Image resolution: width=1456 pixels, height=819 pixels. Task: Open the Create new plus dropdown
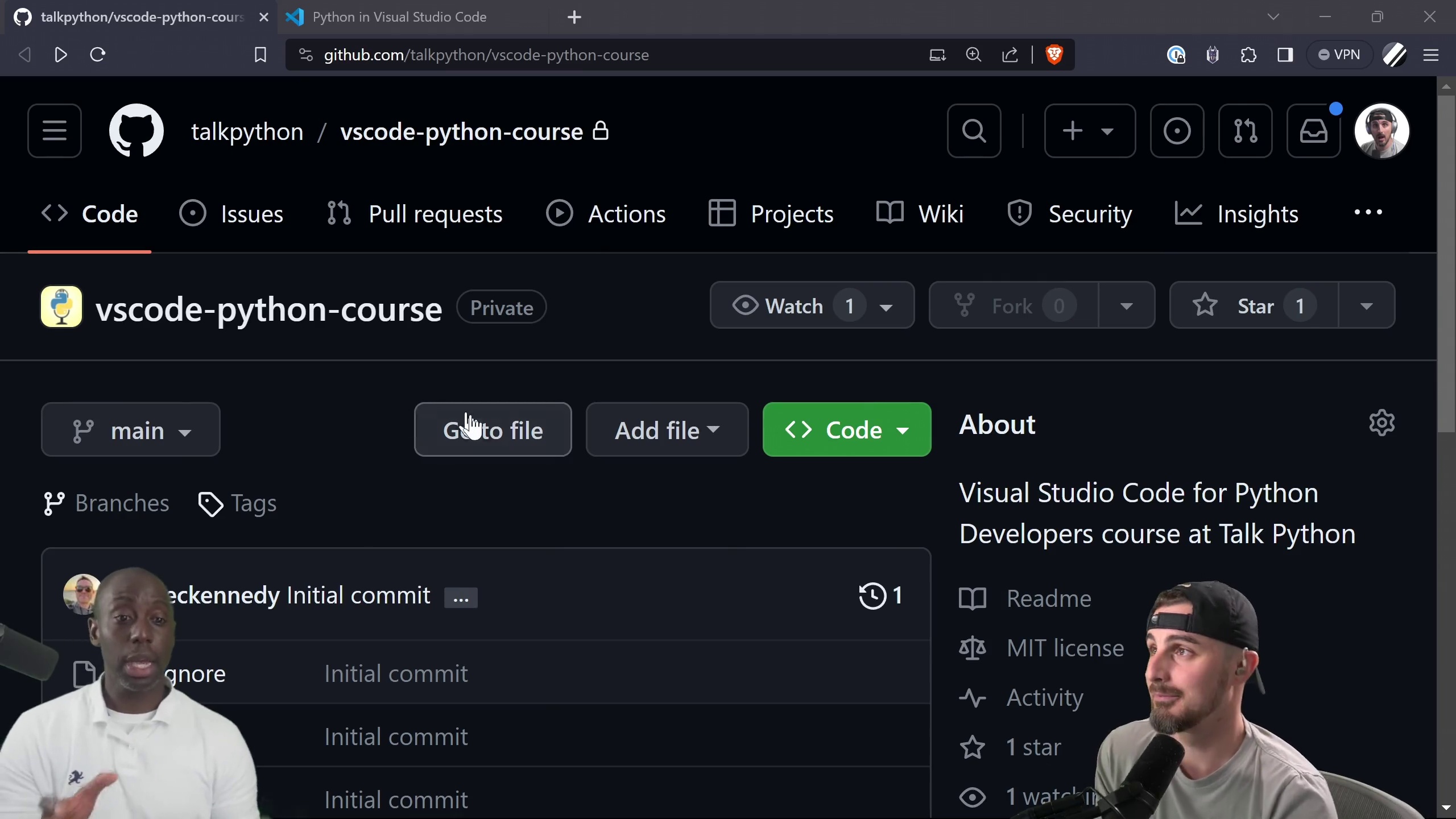click(1090, 131)
